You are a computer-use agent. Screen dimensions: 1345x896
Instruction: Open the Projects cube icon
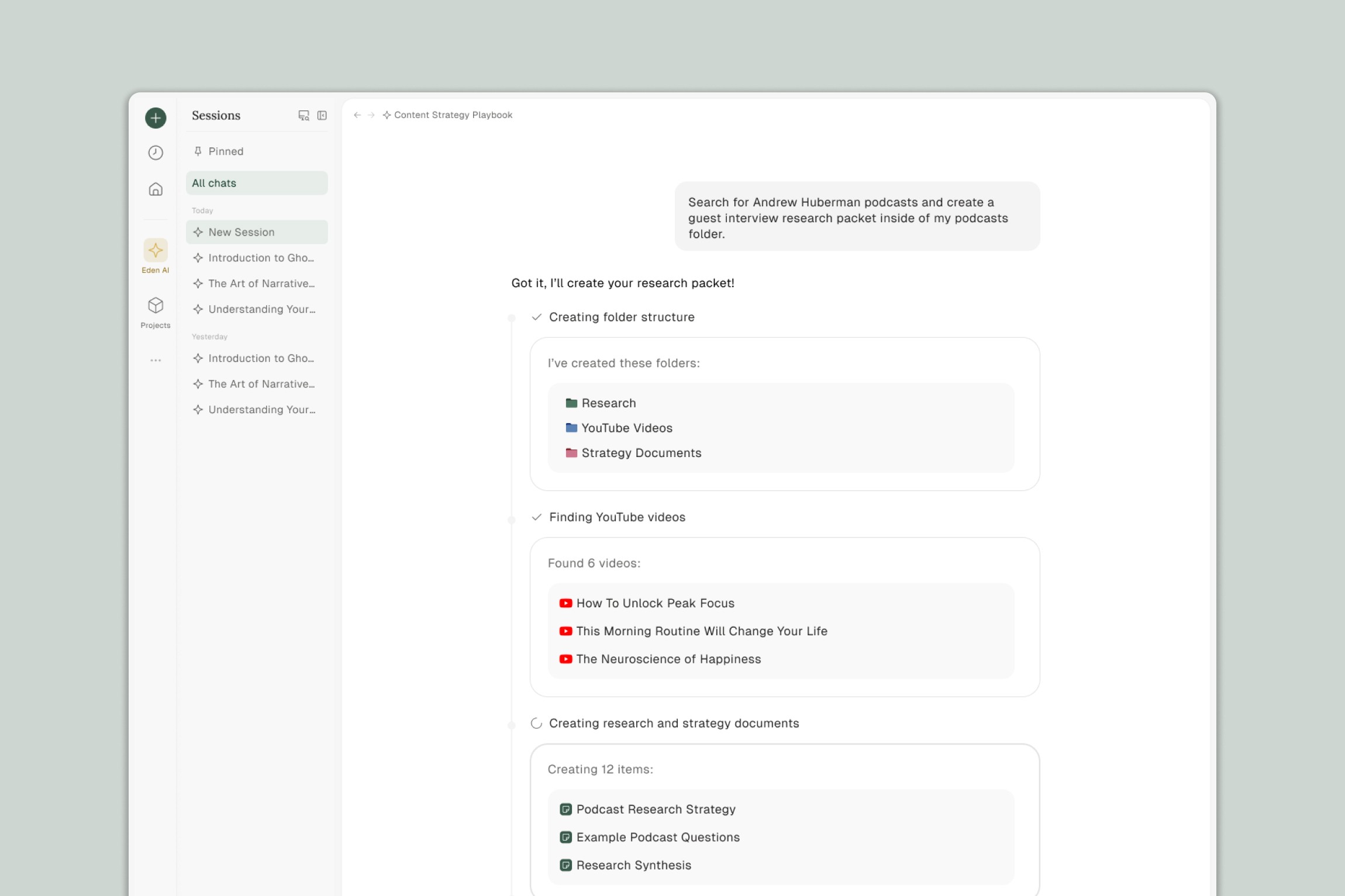coord(156,305)
